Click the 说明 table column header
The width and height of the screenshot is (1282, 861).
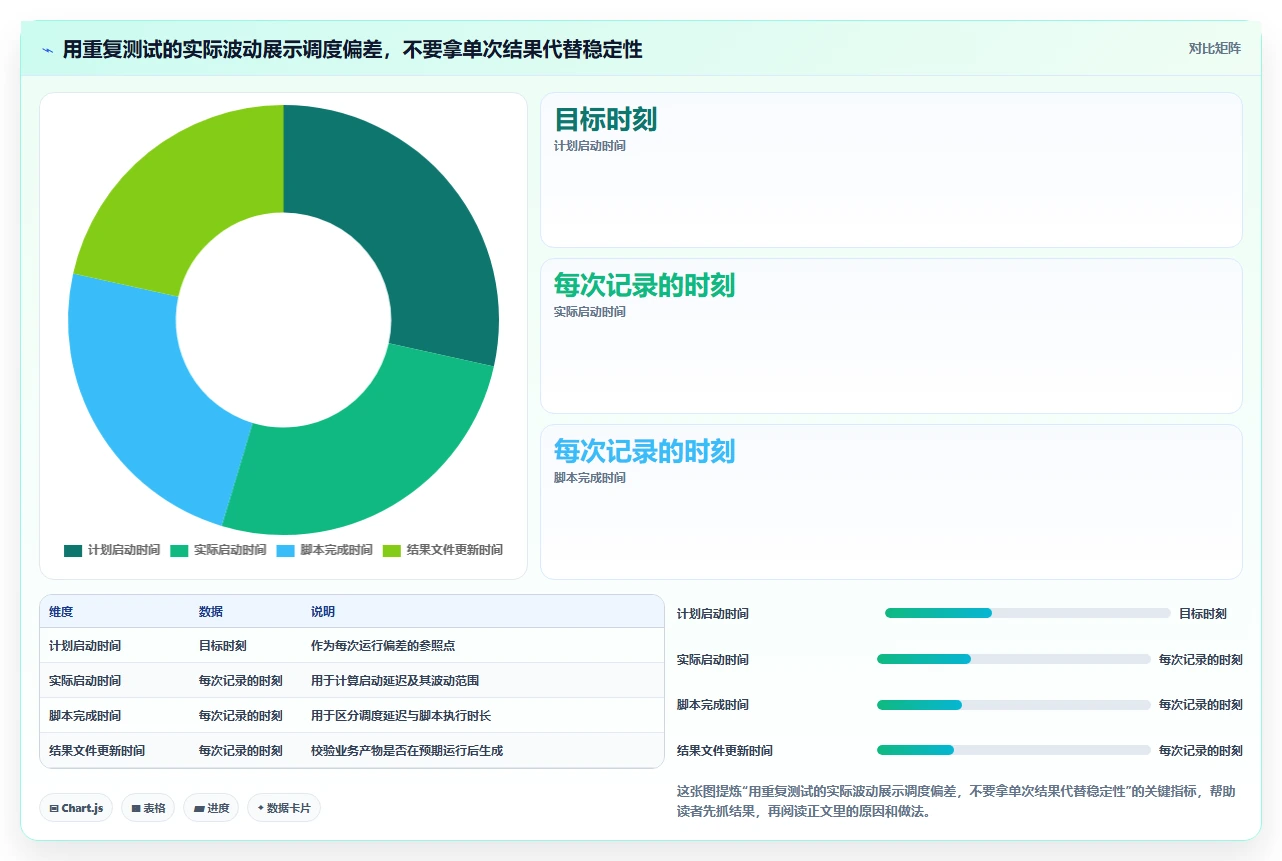(x=323, y=612)
